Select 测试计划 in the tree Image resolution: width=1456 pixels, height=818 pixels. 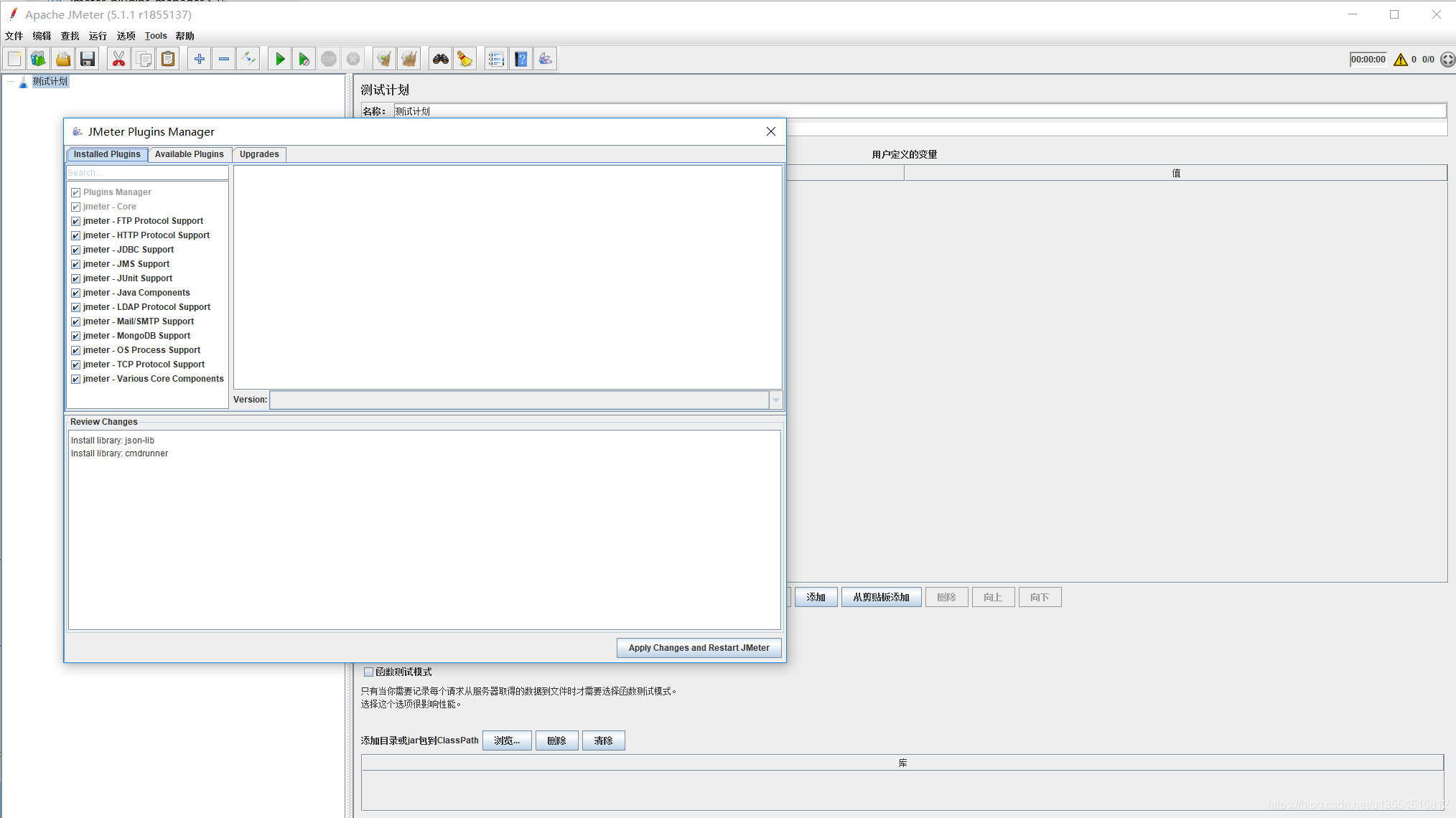(x=50, y=82)
